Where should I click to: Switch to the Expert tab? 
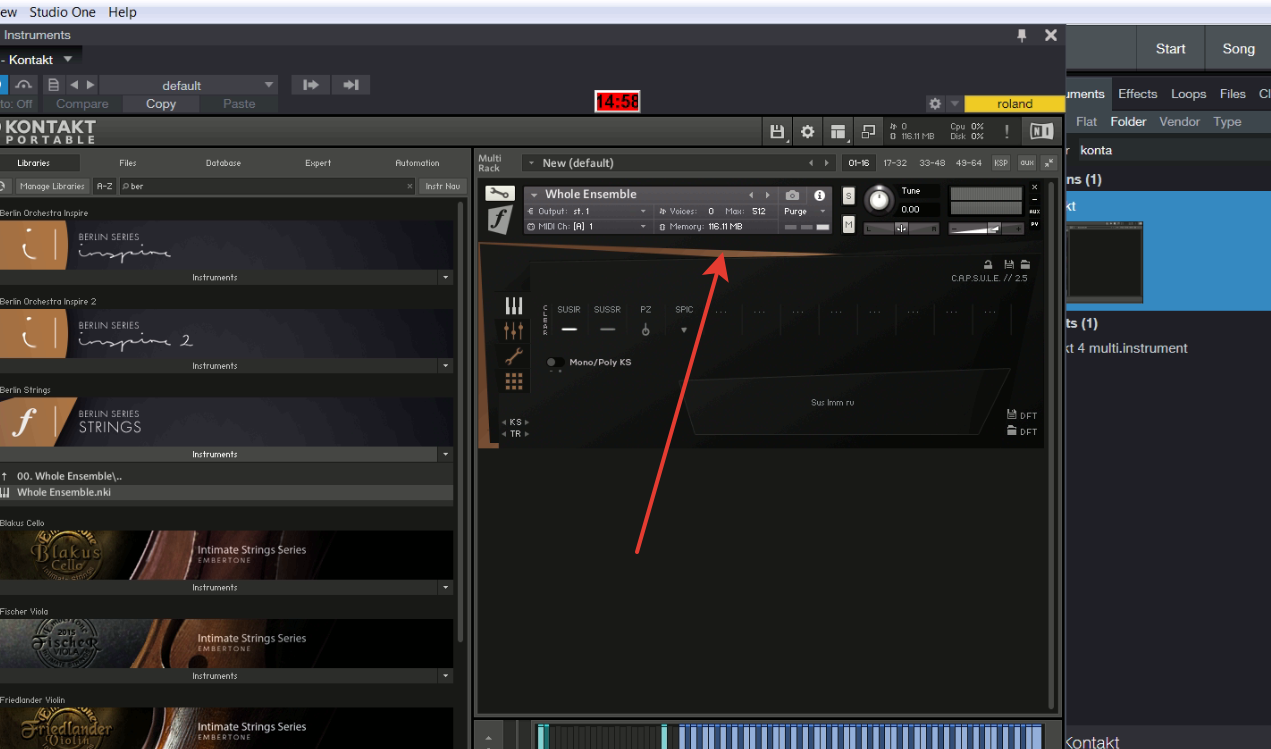point(318,162)
